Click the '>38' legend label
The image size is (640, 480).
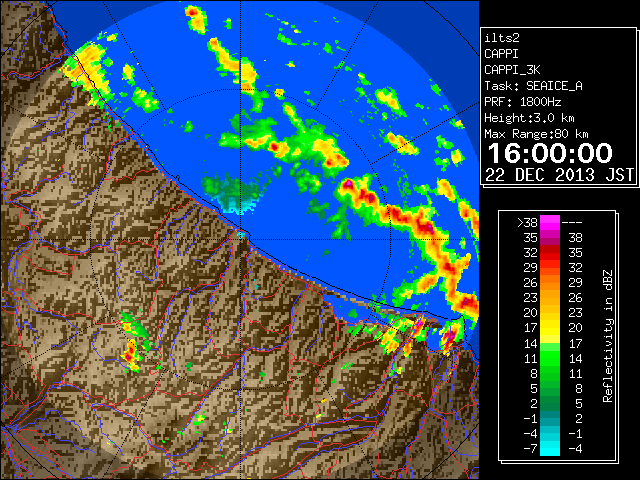click(x=527, y=223)
